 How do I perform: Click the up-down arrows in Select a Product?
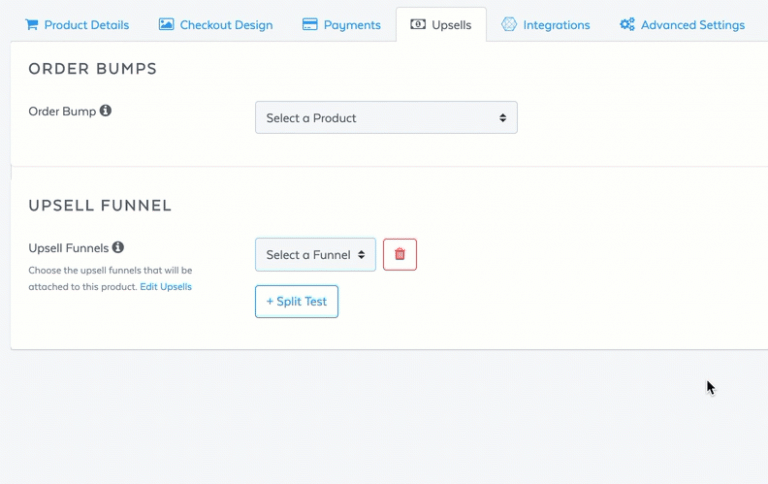[503, 118]
